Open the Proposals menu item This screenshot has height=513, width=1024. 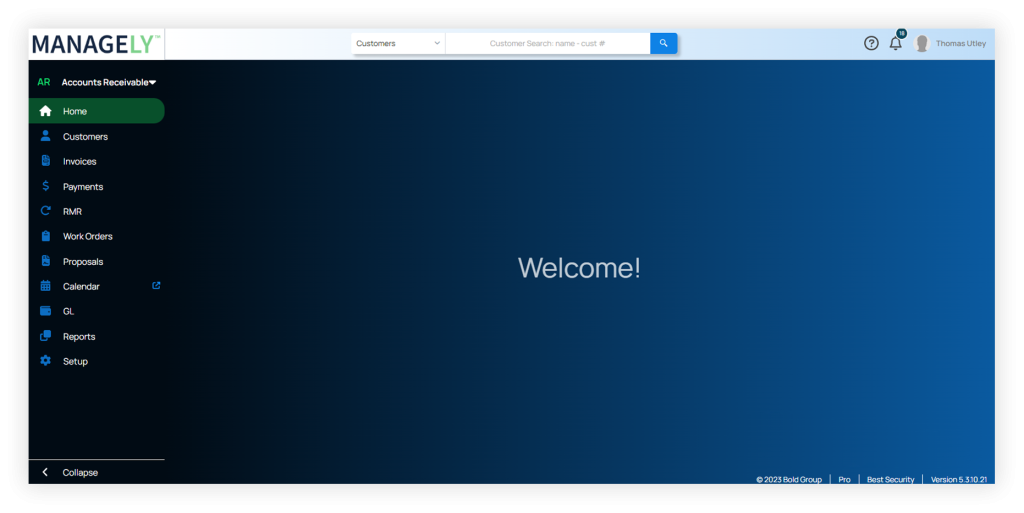coord(83,261)
